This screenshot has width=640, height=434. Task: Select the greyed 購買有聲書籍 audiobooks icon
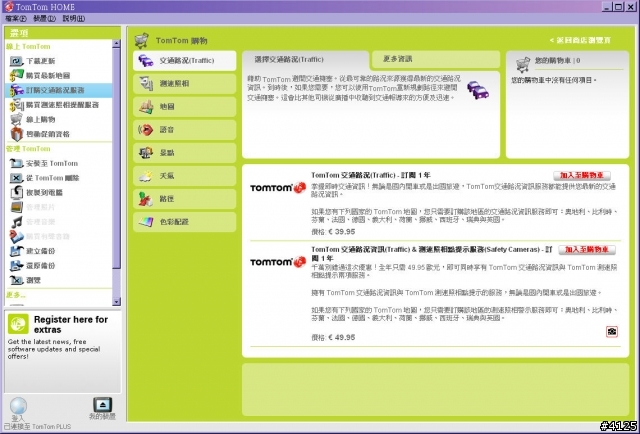[x=16, y=236]
